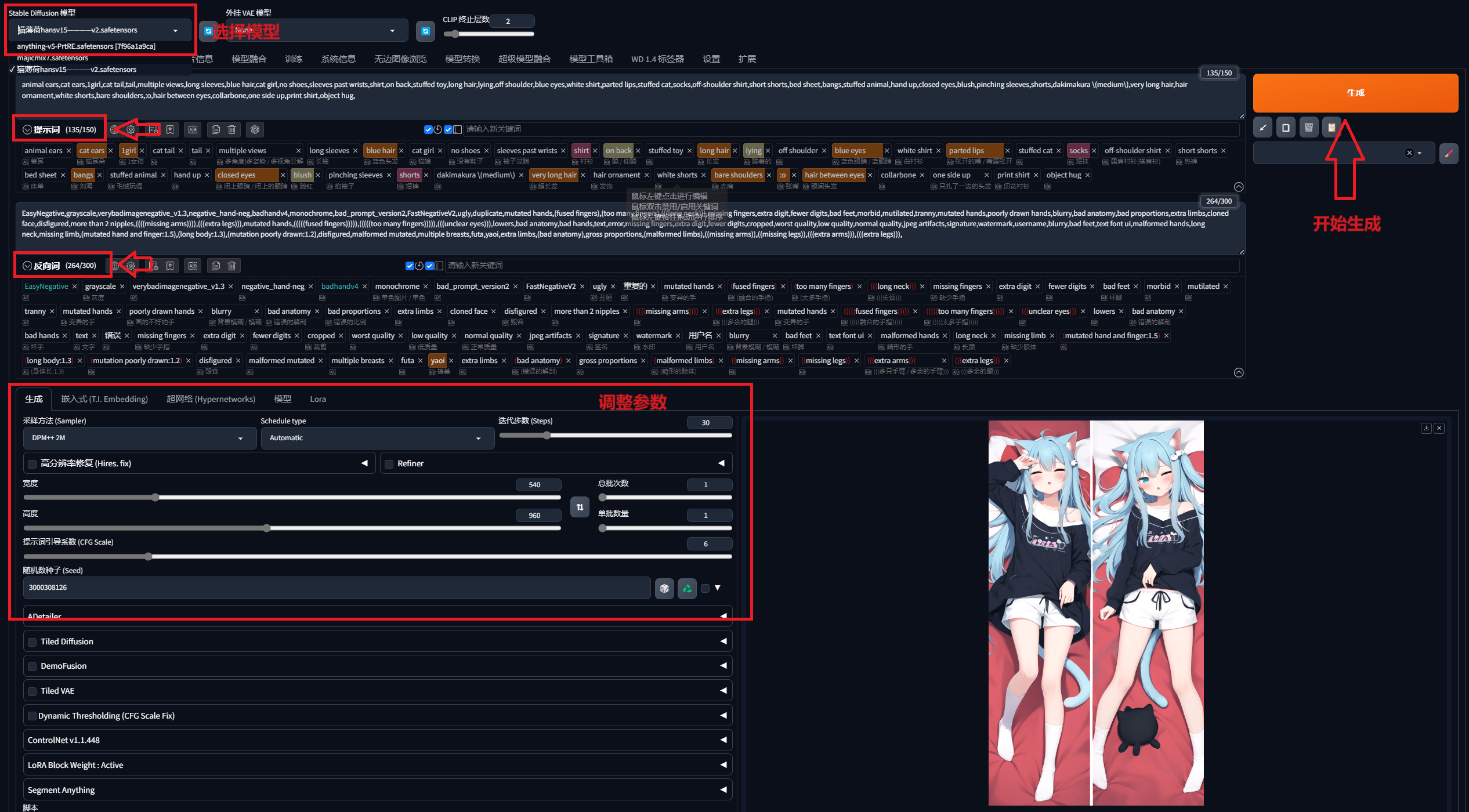Toggle first blue checkbox beside prompt keyword input
Viewport: 1469px width, 812px height.
click(428, 129)
